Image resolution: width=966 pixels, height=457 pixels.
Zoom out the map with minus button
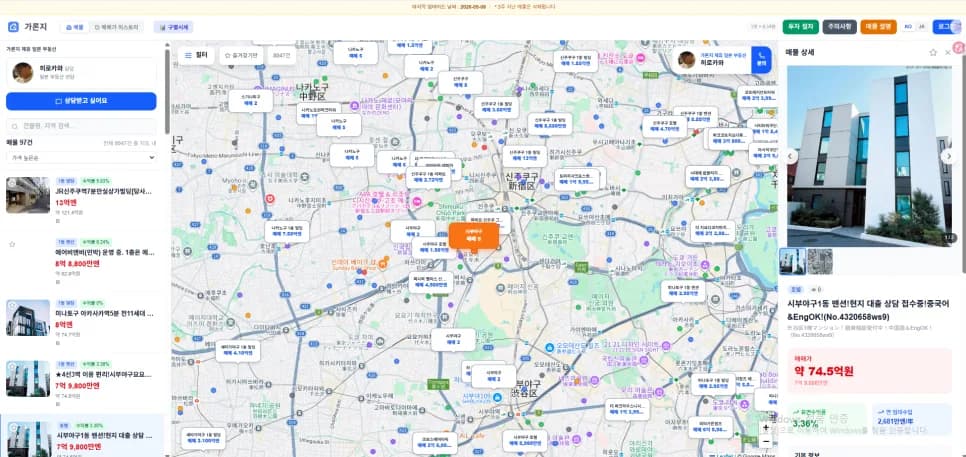(x=766, y=442)
